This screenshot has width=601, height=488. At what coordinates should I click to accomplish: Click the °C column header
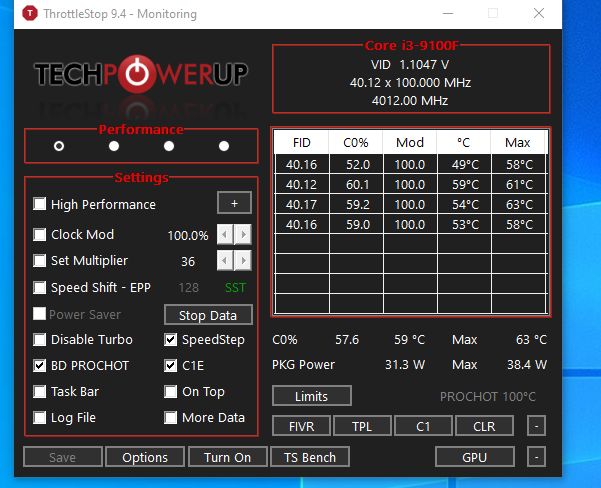[x=464, y=143]
